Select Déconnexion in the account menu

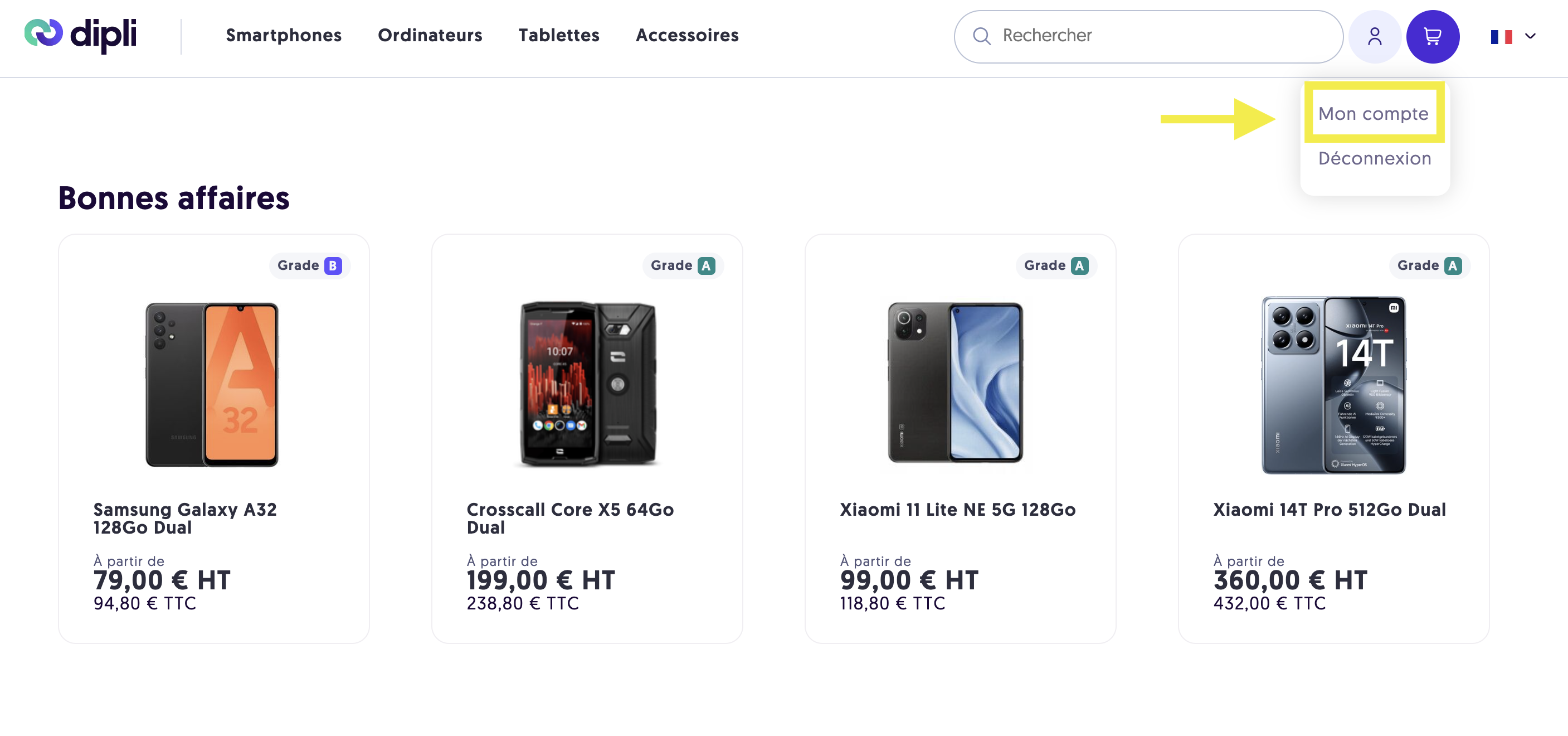(1375, 158)
